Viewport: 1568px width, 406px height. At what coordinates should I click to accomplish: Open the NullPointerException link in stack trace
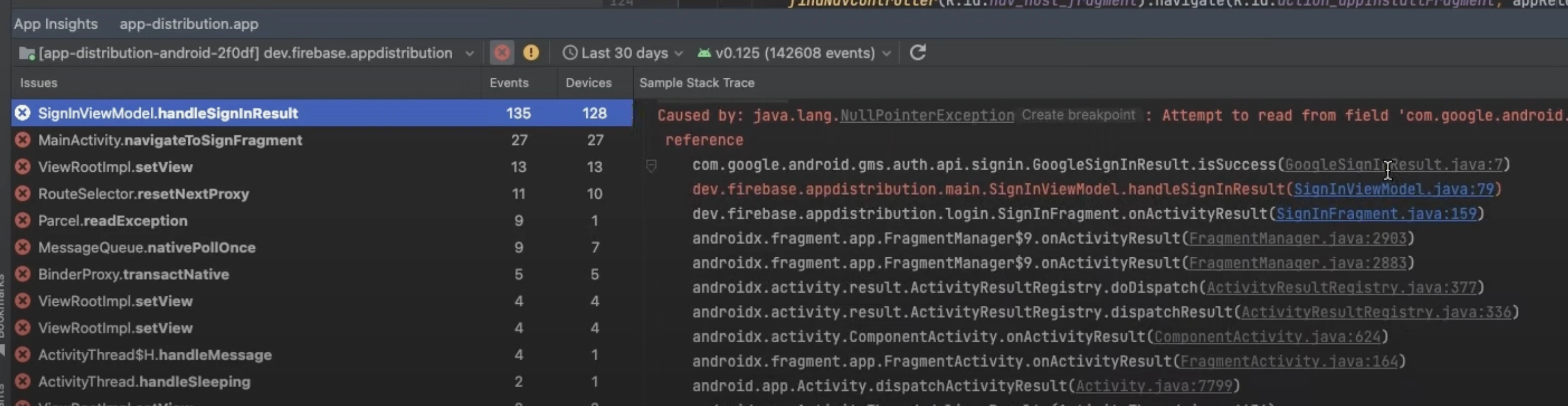[x=927, y=116]
